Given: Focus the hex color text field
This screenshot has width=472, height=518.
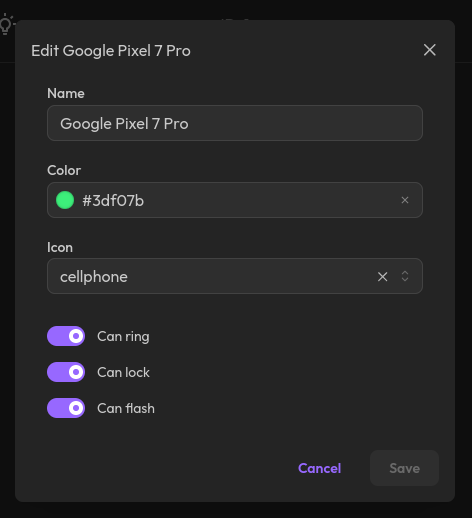Looking at the screenshot, I should tap(233, 200).
